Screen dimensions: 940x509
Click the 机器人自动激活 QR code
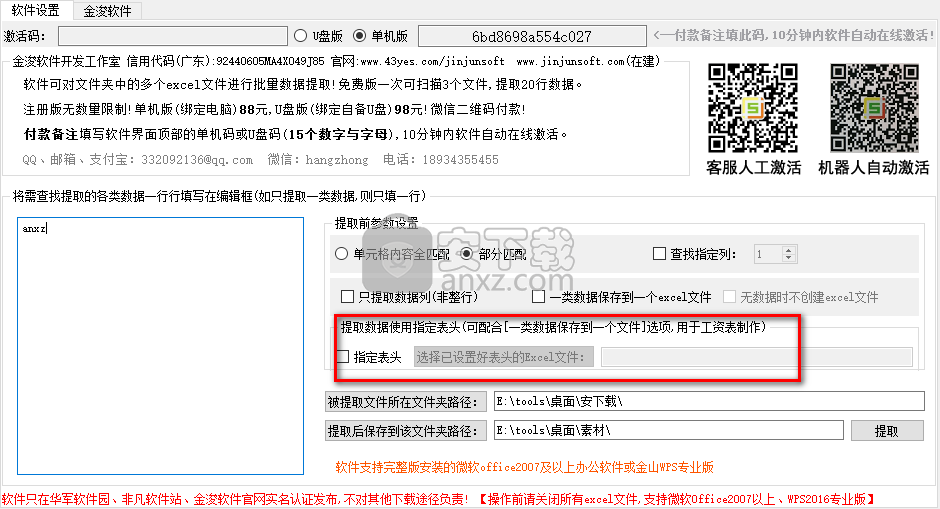point(874,108)
